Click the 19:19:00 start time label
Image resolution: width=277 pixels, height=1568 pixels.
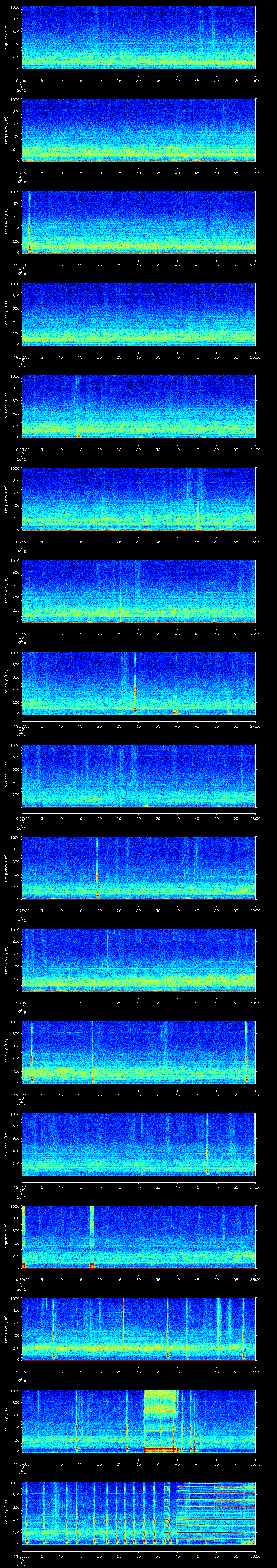coord(21,80)
